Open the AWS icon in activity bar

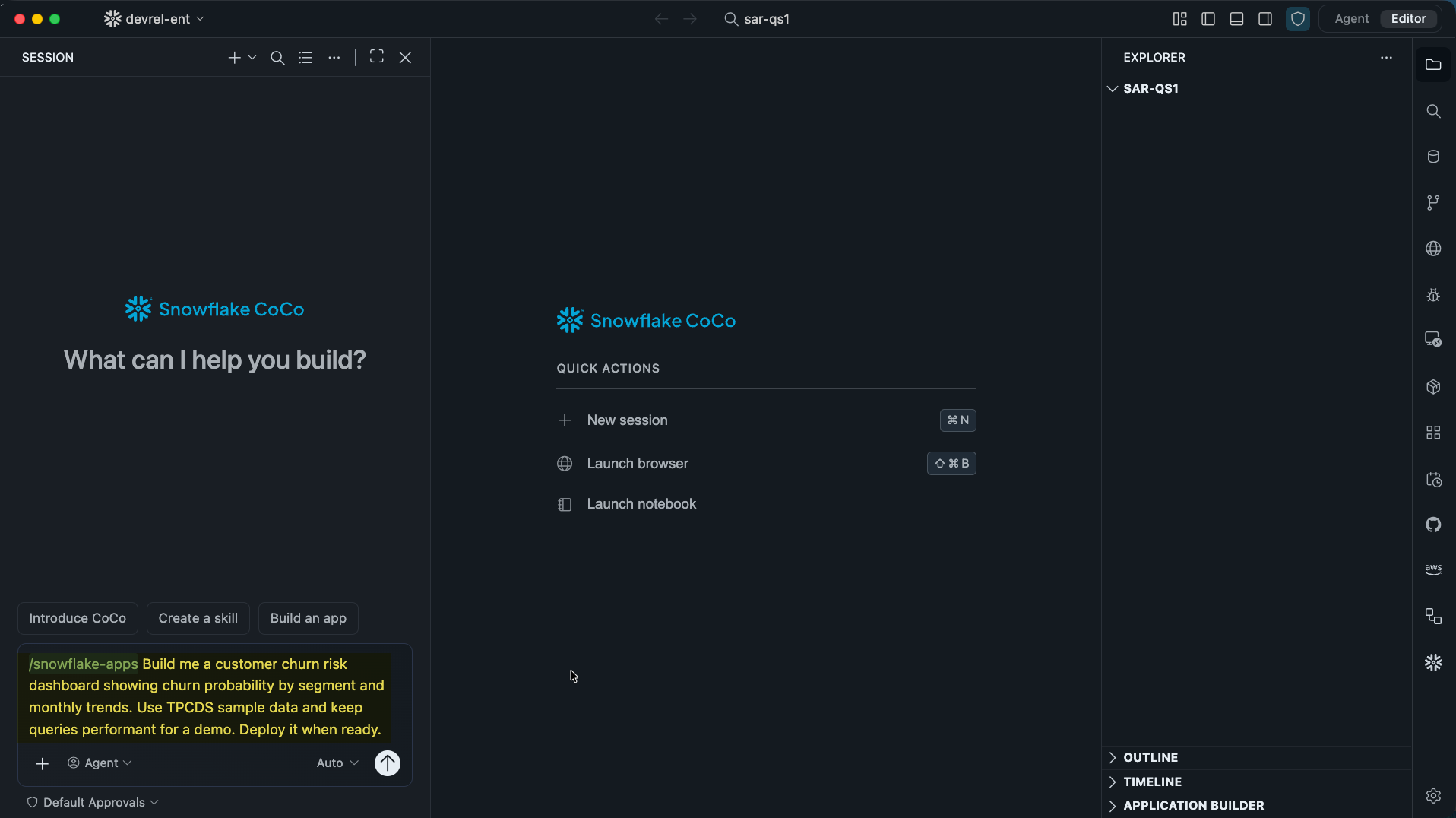click(x=1433, y=569)
